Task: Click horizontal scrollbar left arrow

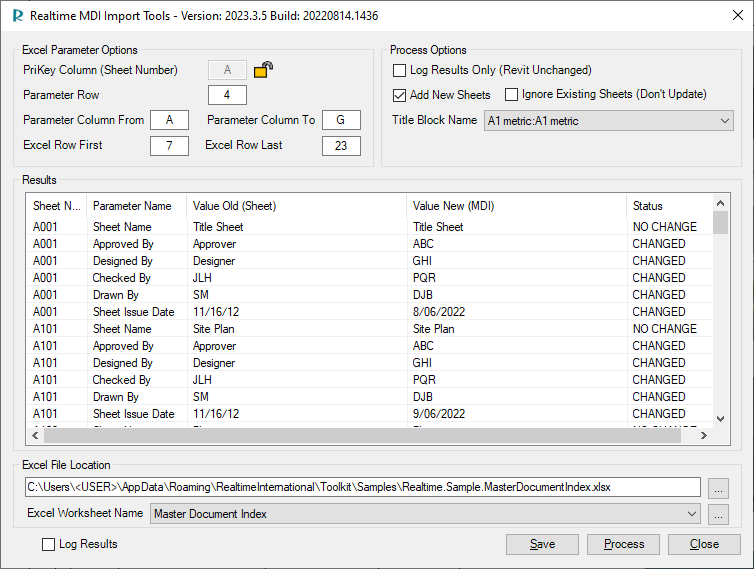Action: coord(35,436)
